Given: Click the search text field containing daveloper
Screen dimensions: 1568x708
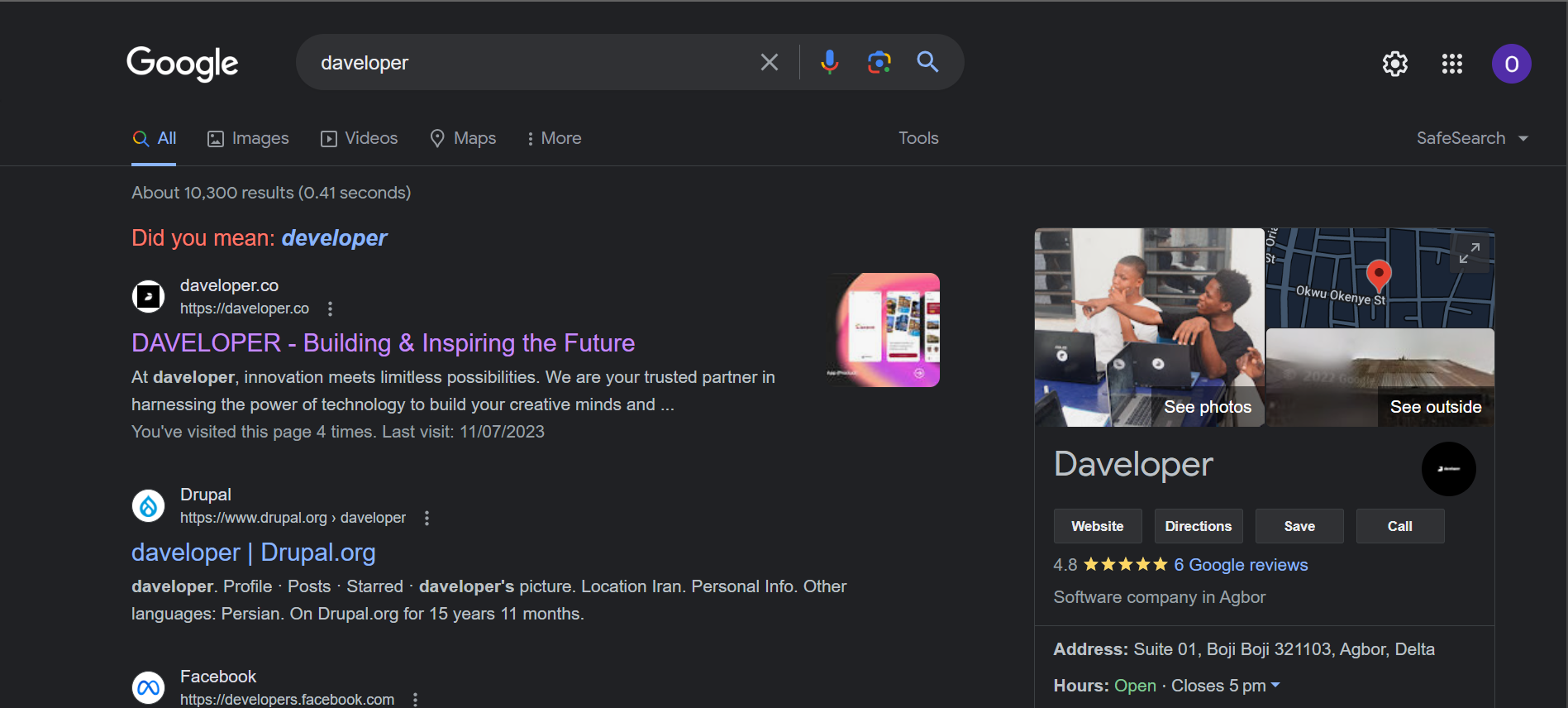Looking at the screenshot, I should pos(529,62).
